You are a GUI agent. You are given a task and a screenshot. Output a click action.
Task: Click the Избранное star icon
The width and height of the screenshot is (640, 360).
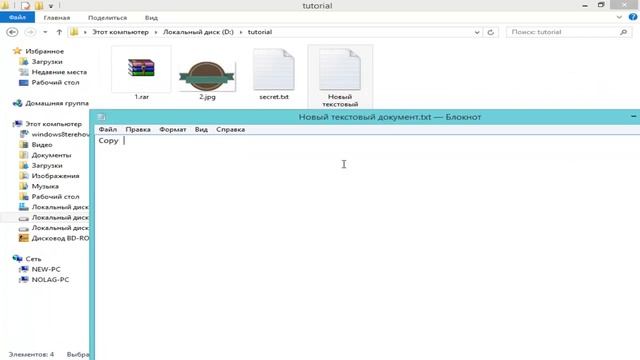[x=17, y=51]
